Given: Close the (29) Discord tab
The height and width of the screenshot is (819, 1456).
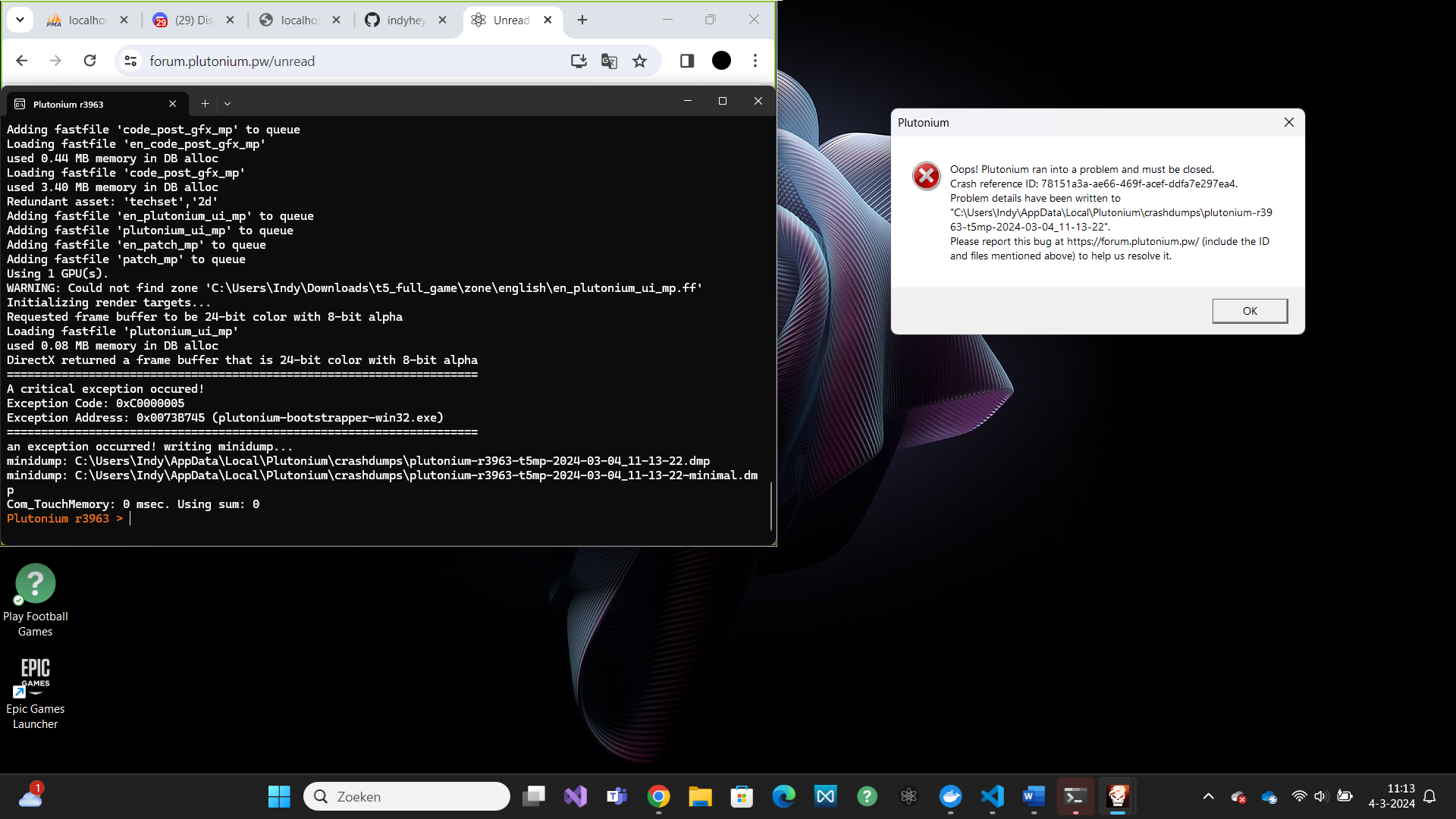Looking at the screenshot, I should (231, 20).
